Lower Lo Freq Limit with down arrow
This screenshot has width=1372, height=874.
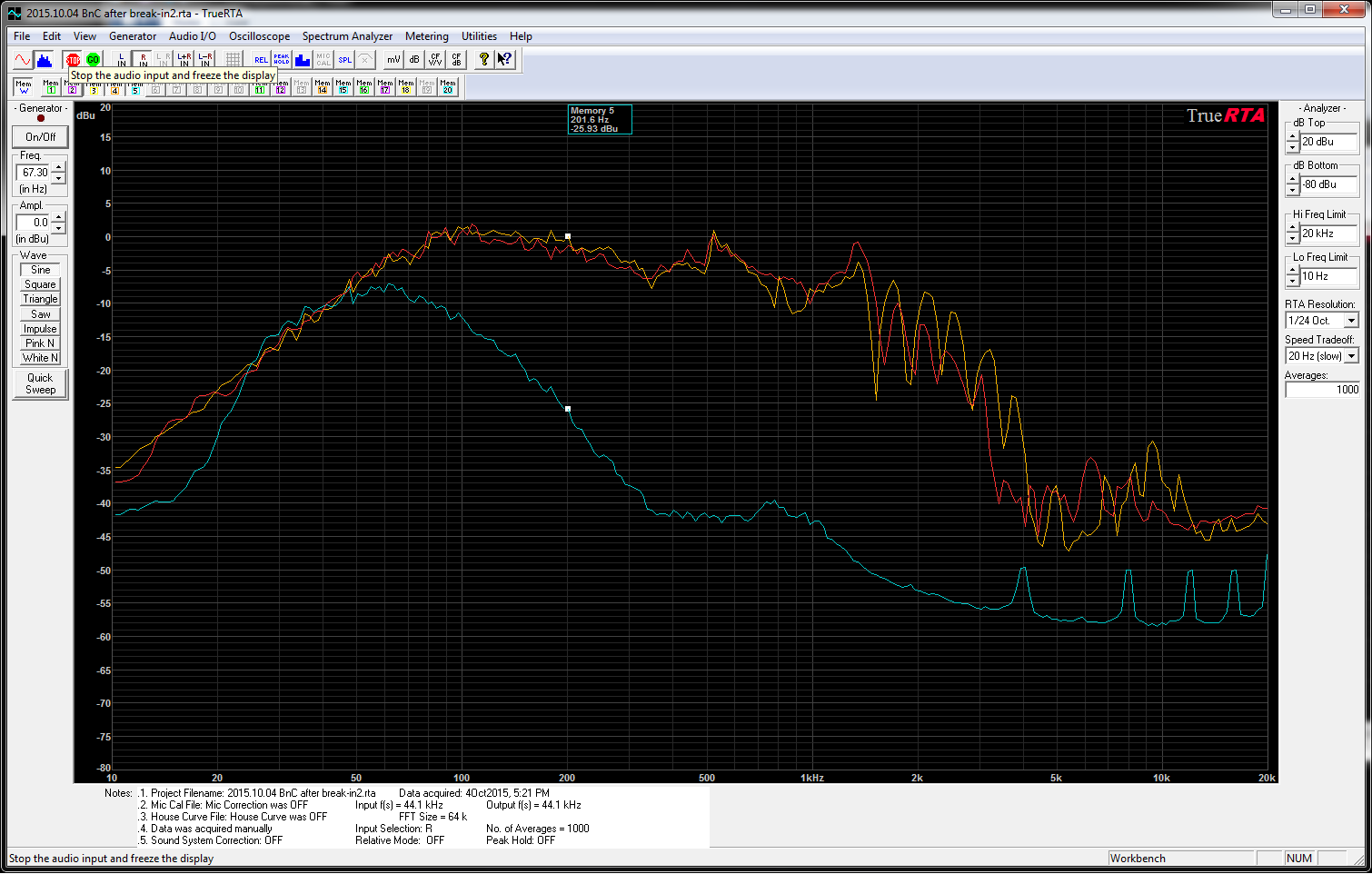click(x=1293, y=282)
